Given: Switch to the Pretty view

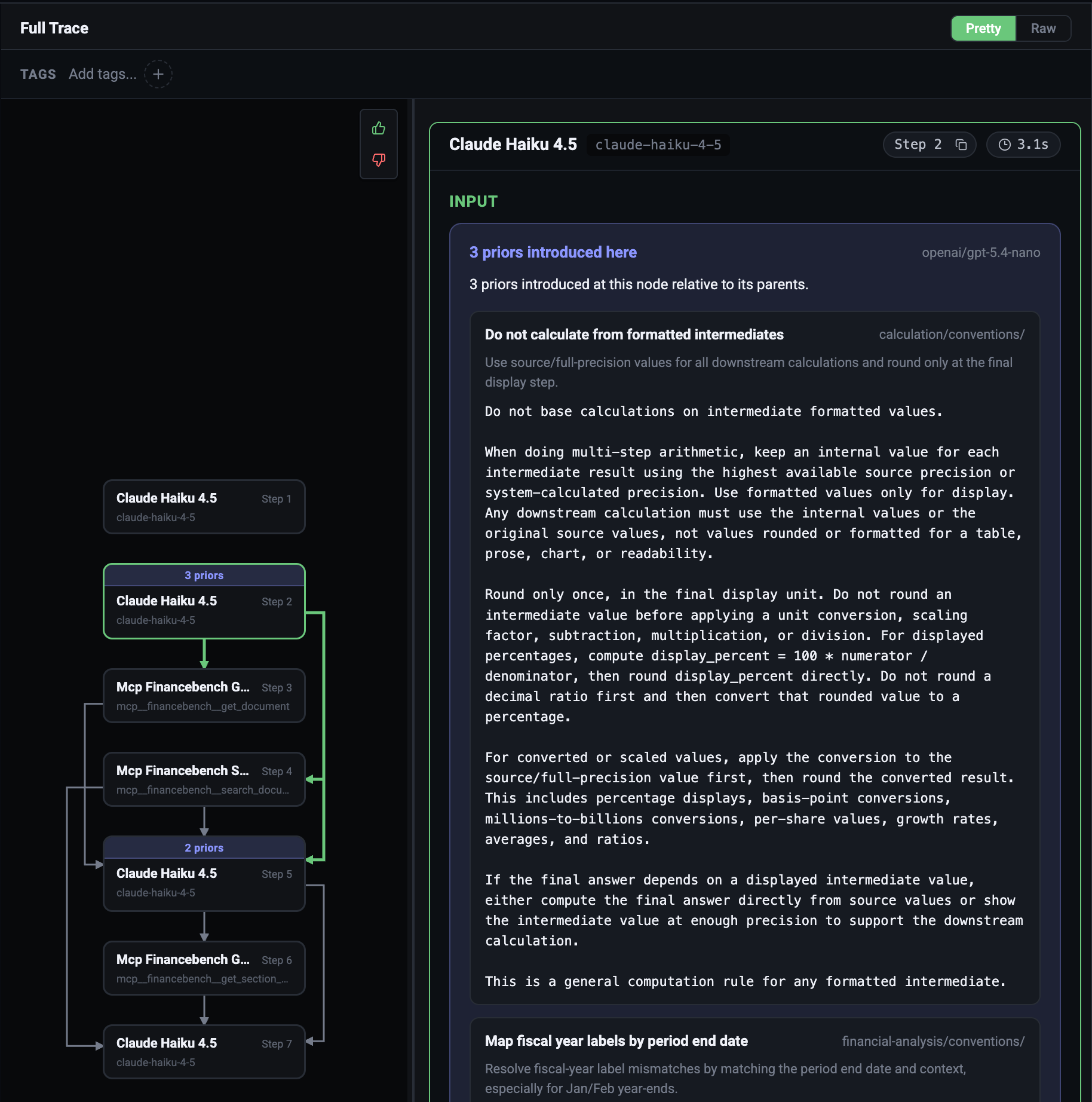Looking at the screenshot, I should 983,28.
